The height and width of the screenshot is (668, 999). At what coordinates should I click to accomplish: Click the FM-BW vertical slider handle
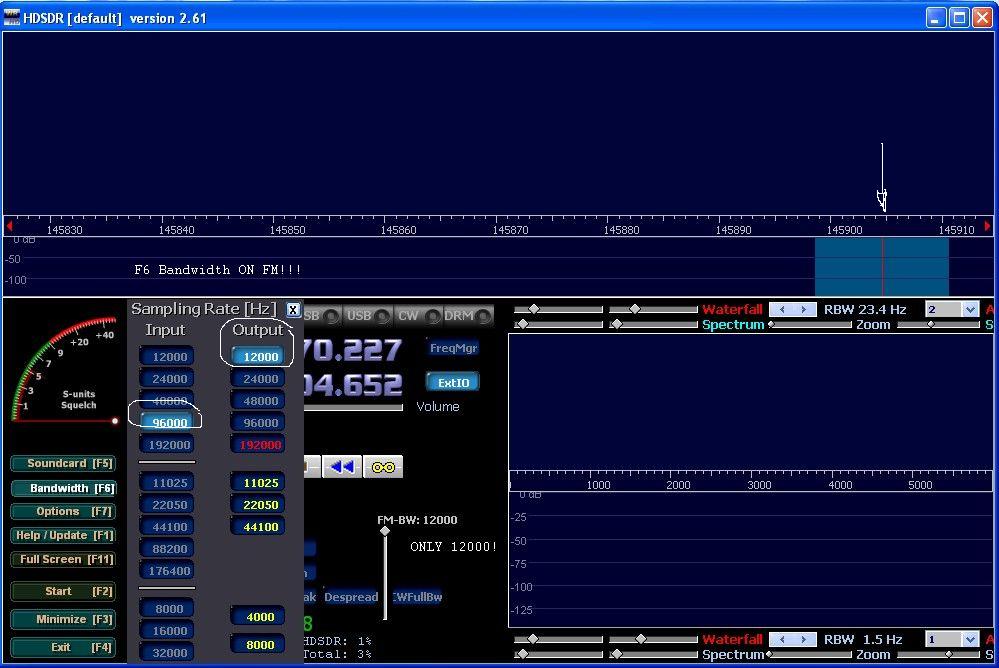(x=384, y=531)
